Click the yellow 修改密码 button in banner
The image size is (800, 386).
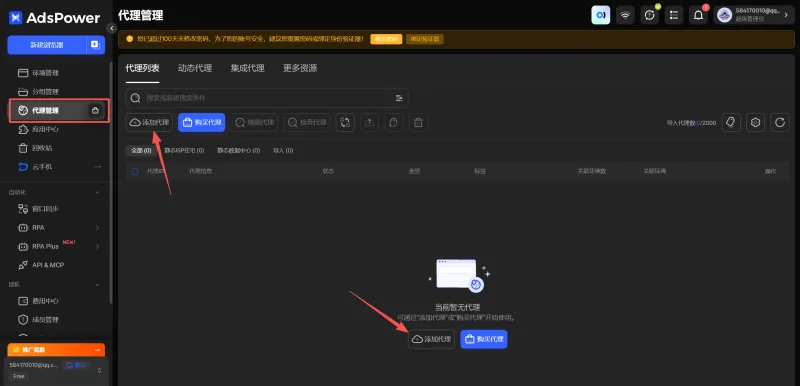pos(386,39)
